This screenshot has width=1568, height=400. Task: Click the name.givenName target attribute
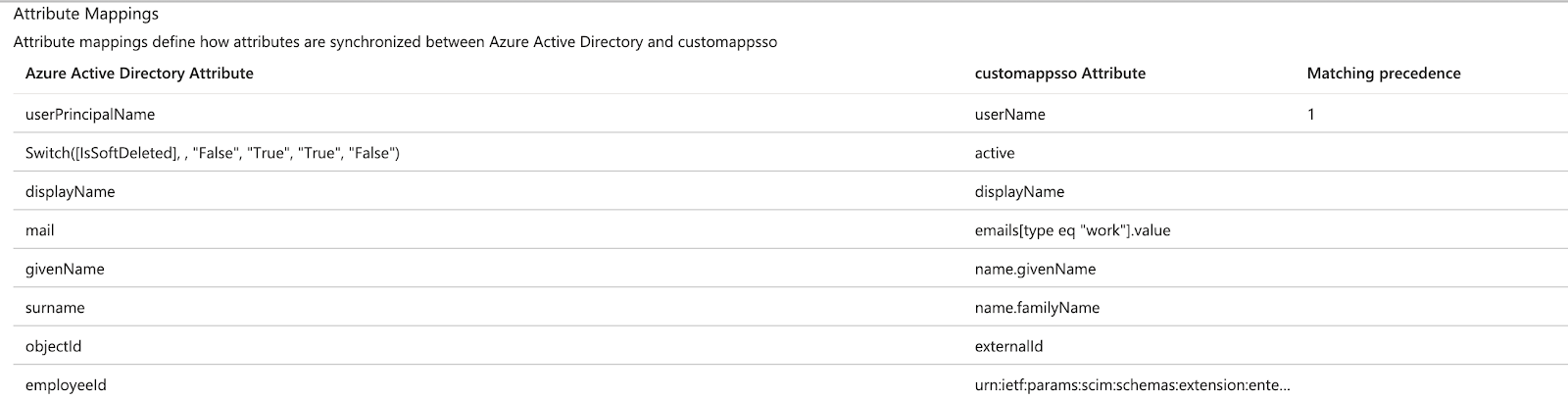(x=1035, y=269)
